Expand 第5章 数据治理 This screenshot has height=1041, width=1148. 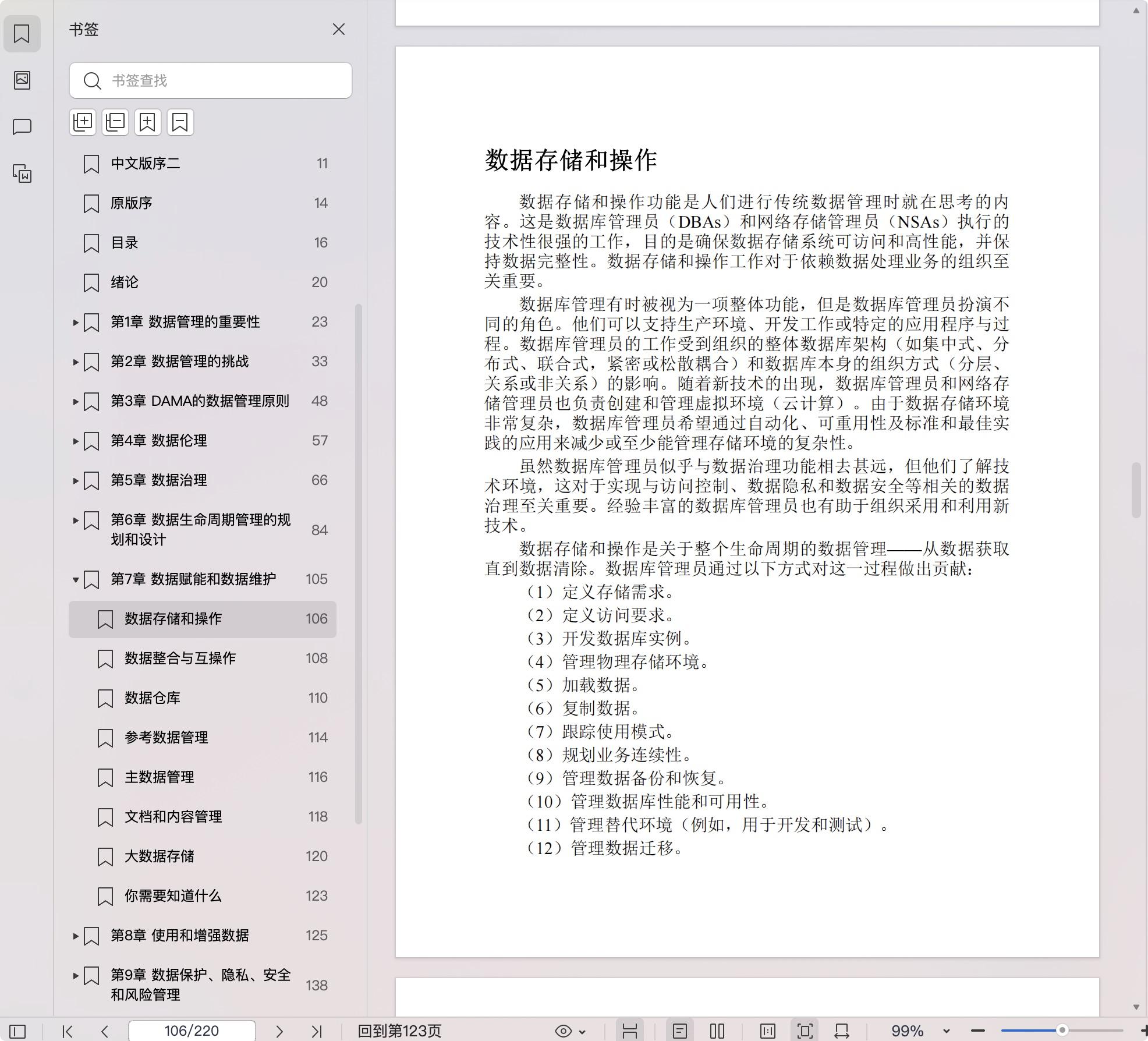[x=76, y=480]
